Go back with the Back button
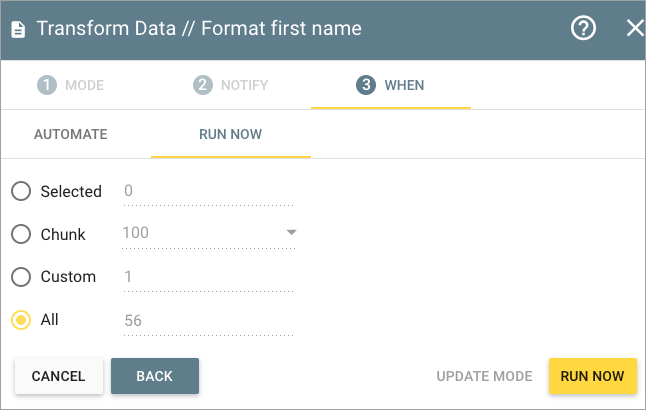Viewport: 646px width, 410px height. [155, 376]
